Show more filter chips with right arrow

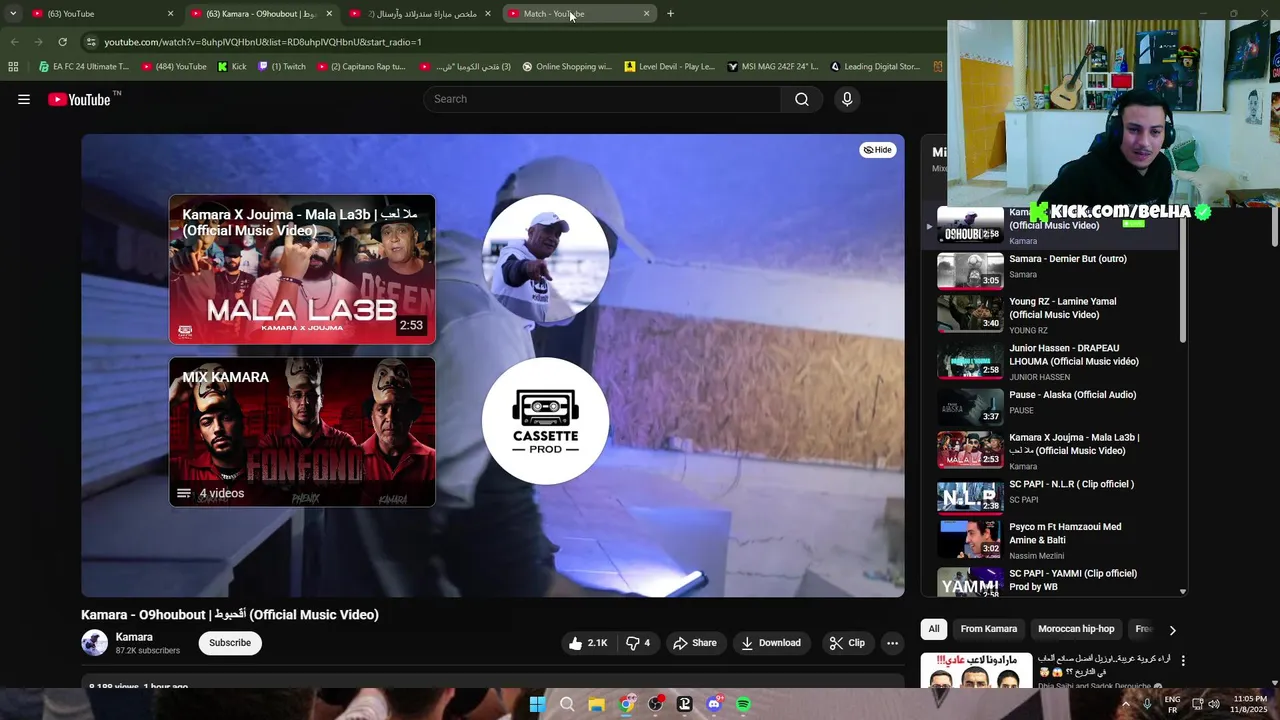[x=1172, y=630]
